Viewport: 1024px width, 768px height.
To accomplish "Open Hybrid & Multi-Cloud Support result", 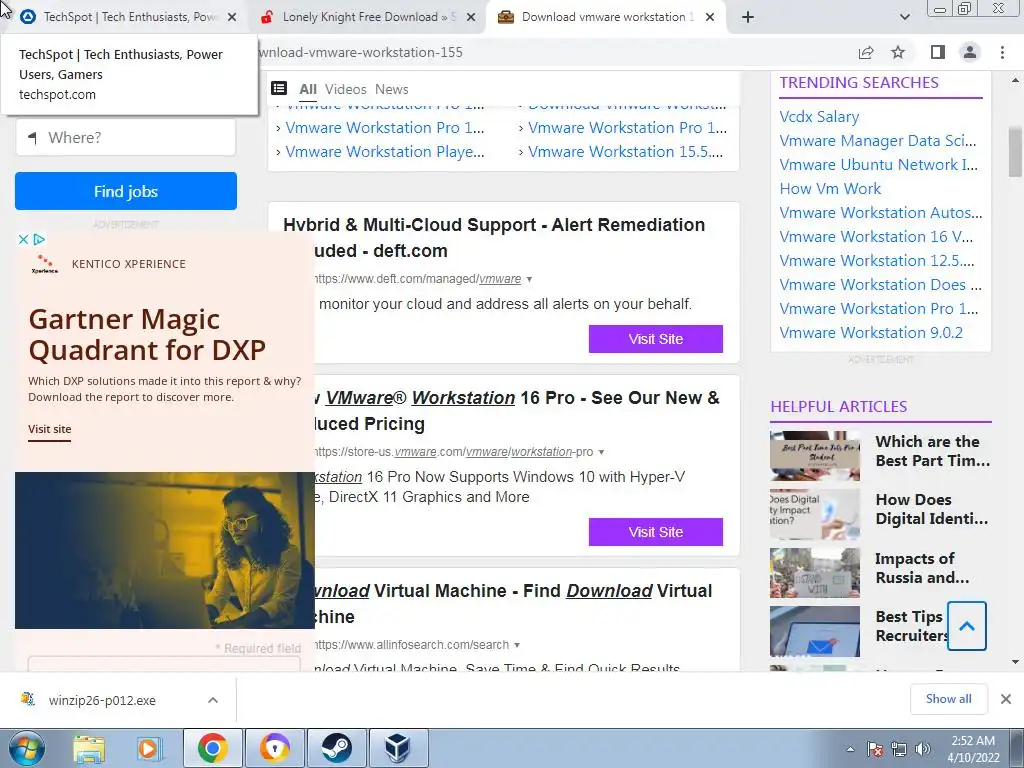I will (494, 238).
